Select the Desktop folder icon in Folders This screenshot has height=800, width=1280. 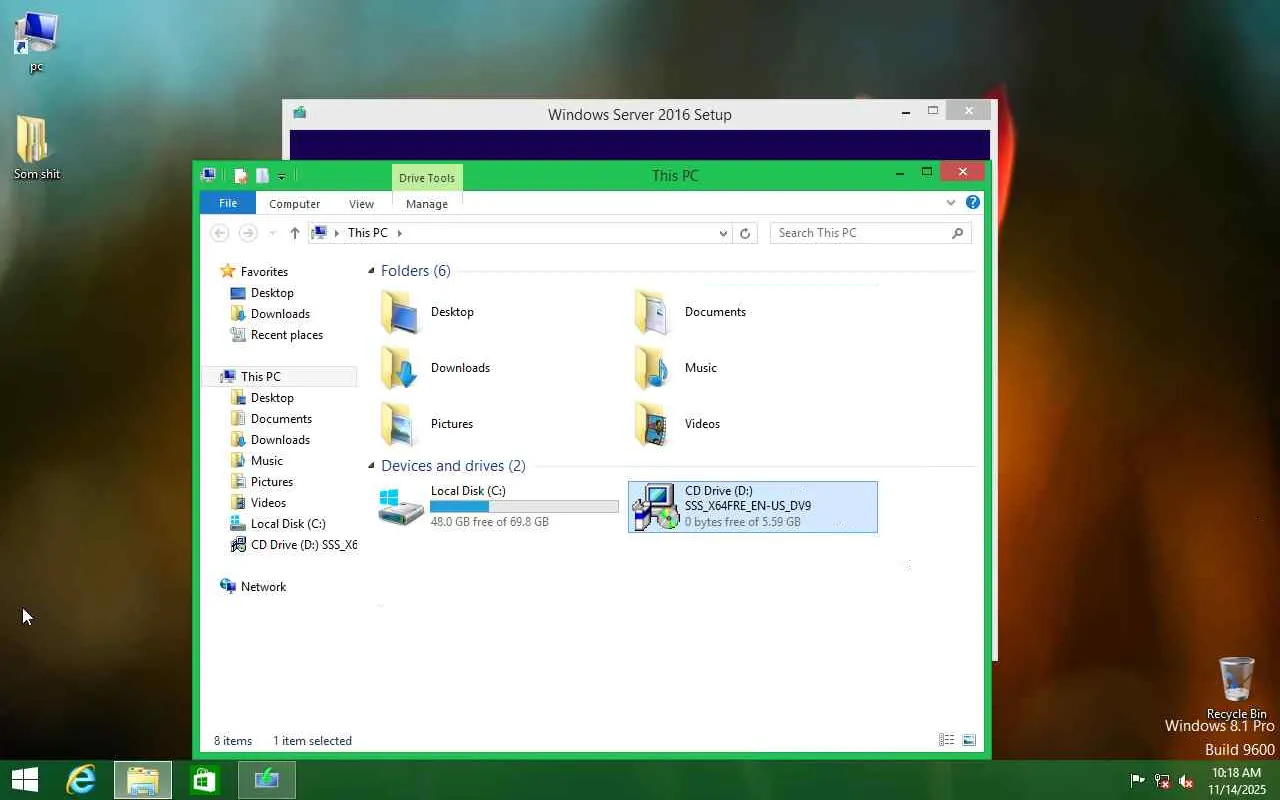pyautogui.click(x=400, y=312)
